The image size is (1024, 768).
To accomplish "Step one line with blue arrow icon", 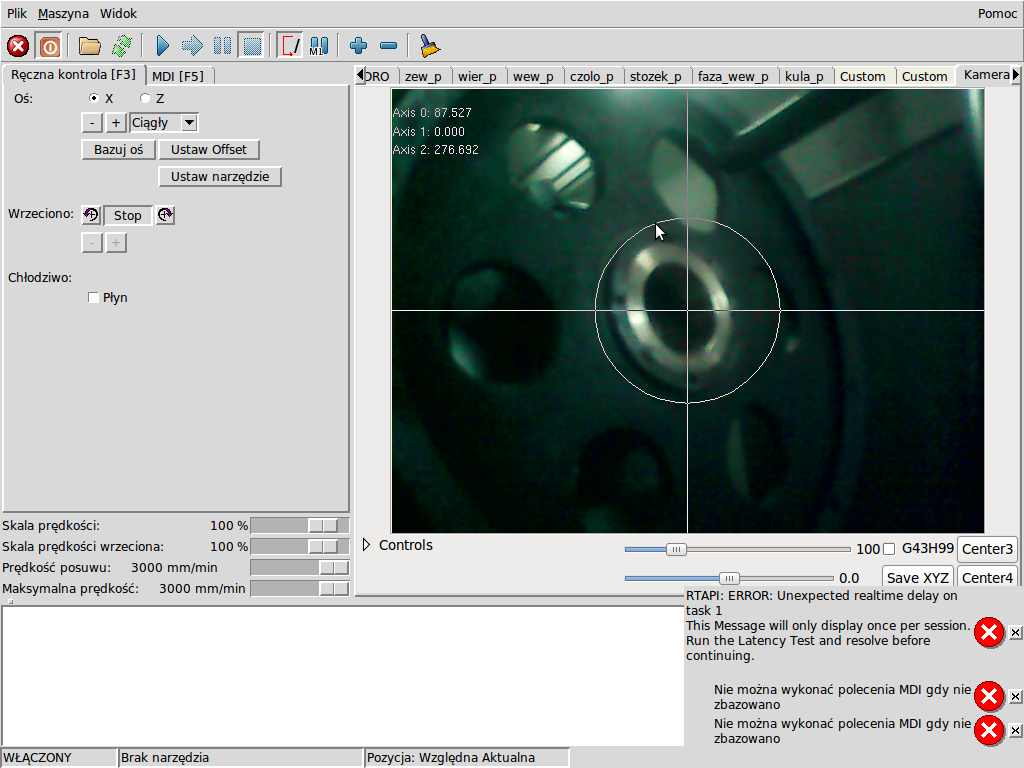I will click(x=192, y=46).
